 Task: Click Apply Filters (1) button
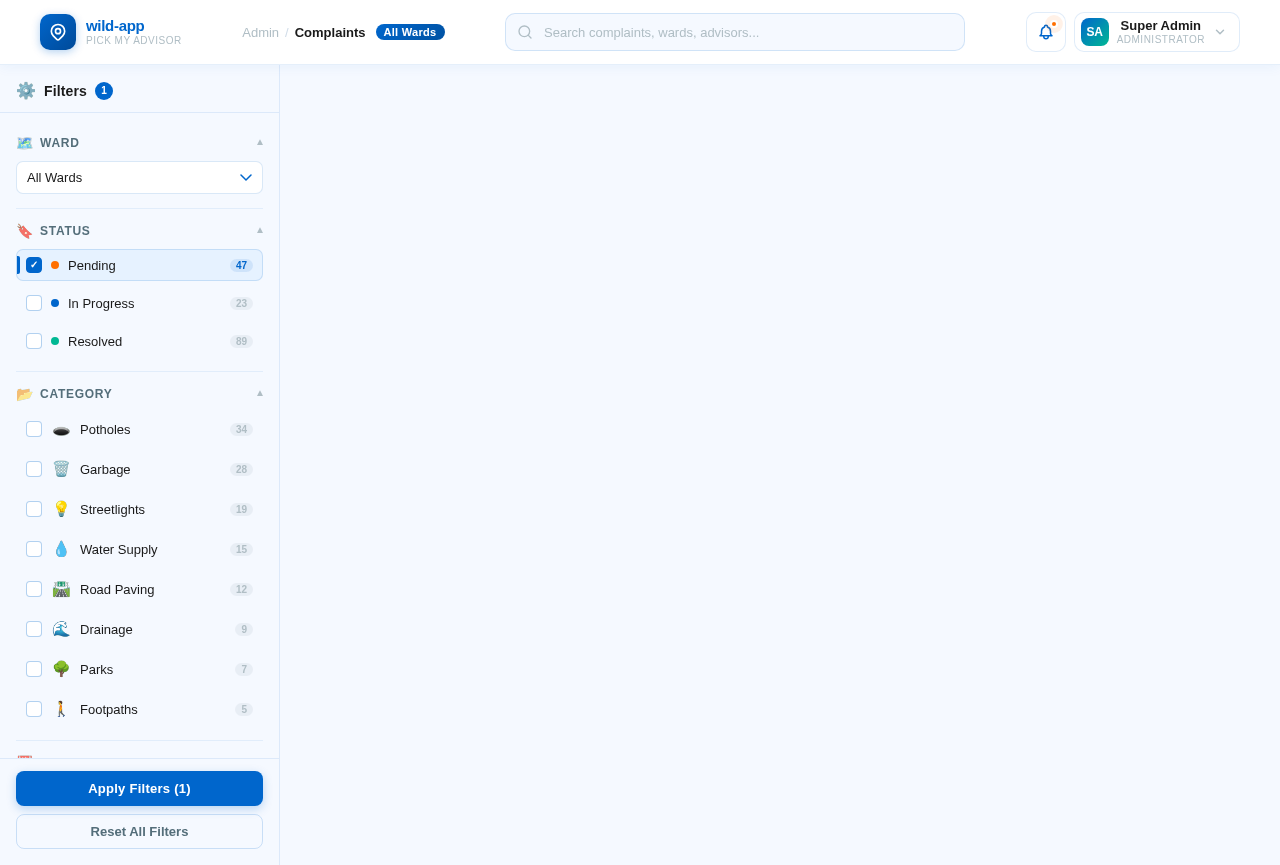pyautogui.click(x=139, y=788)
